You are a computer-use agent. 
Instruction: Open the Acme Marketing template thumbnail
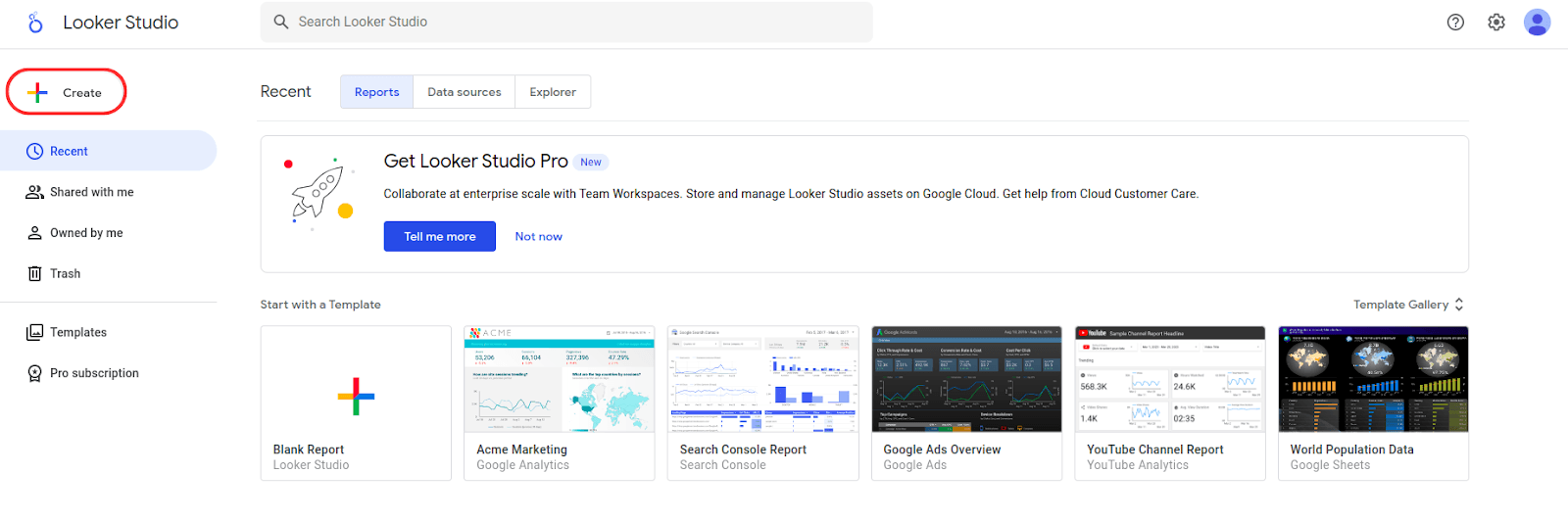click(559, 380)
